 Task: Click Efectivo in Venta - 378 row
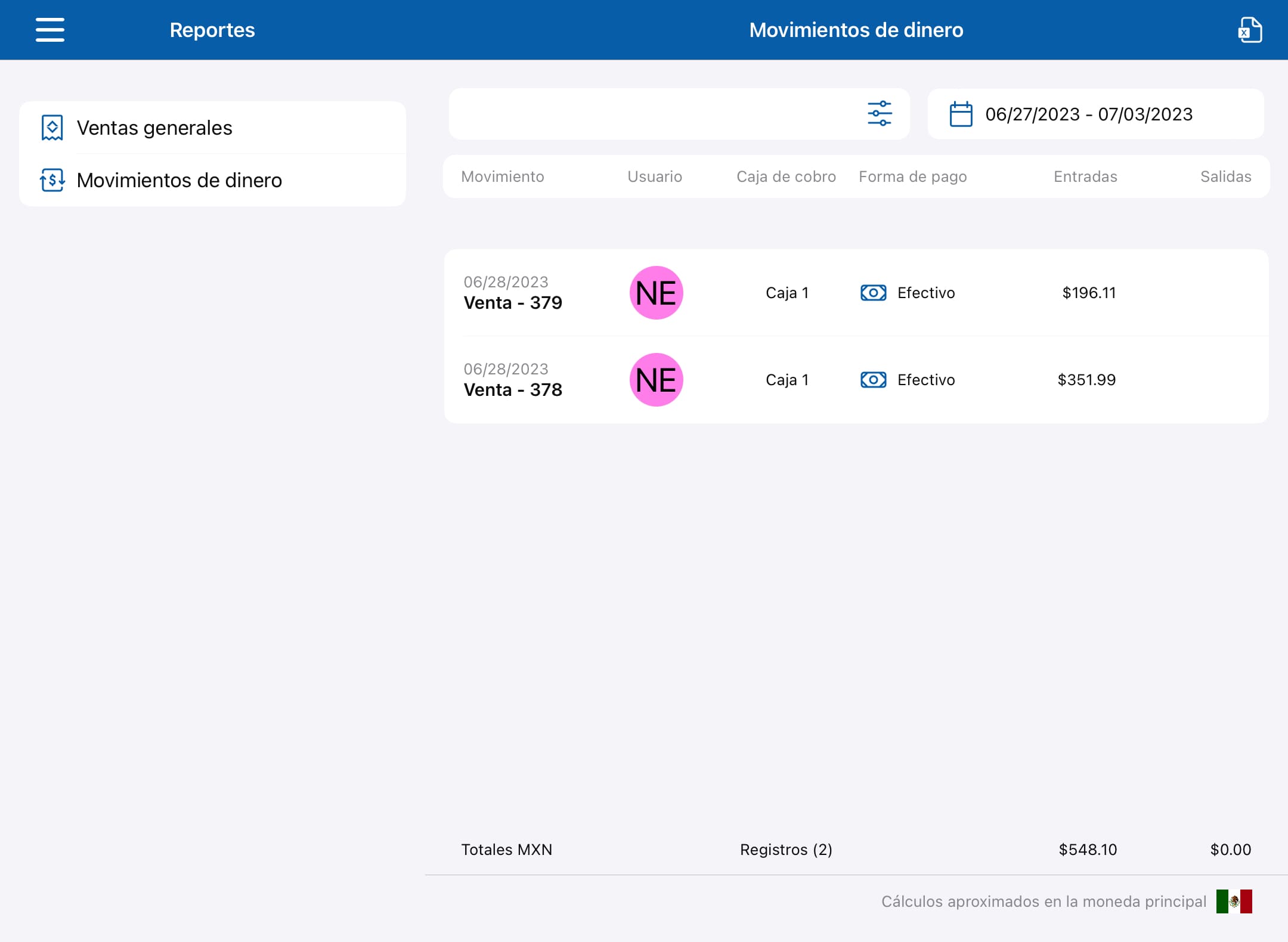[926, 380]
